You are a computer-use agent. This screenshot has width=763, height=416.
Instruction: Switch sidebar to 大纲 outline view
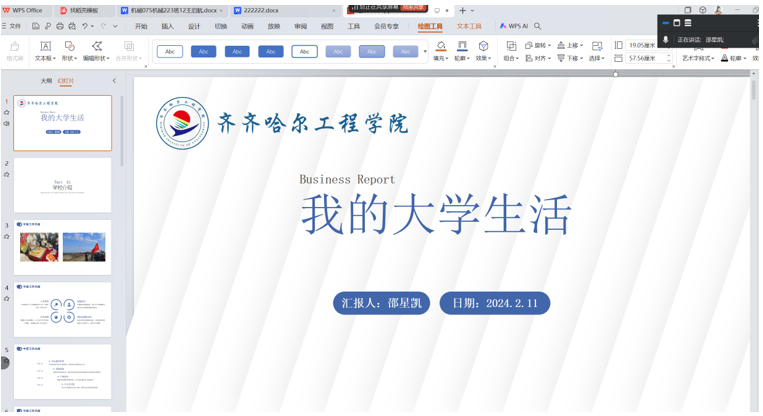coord(46,81)
